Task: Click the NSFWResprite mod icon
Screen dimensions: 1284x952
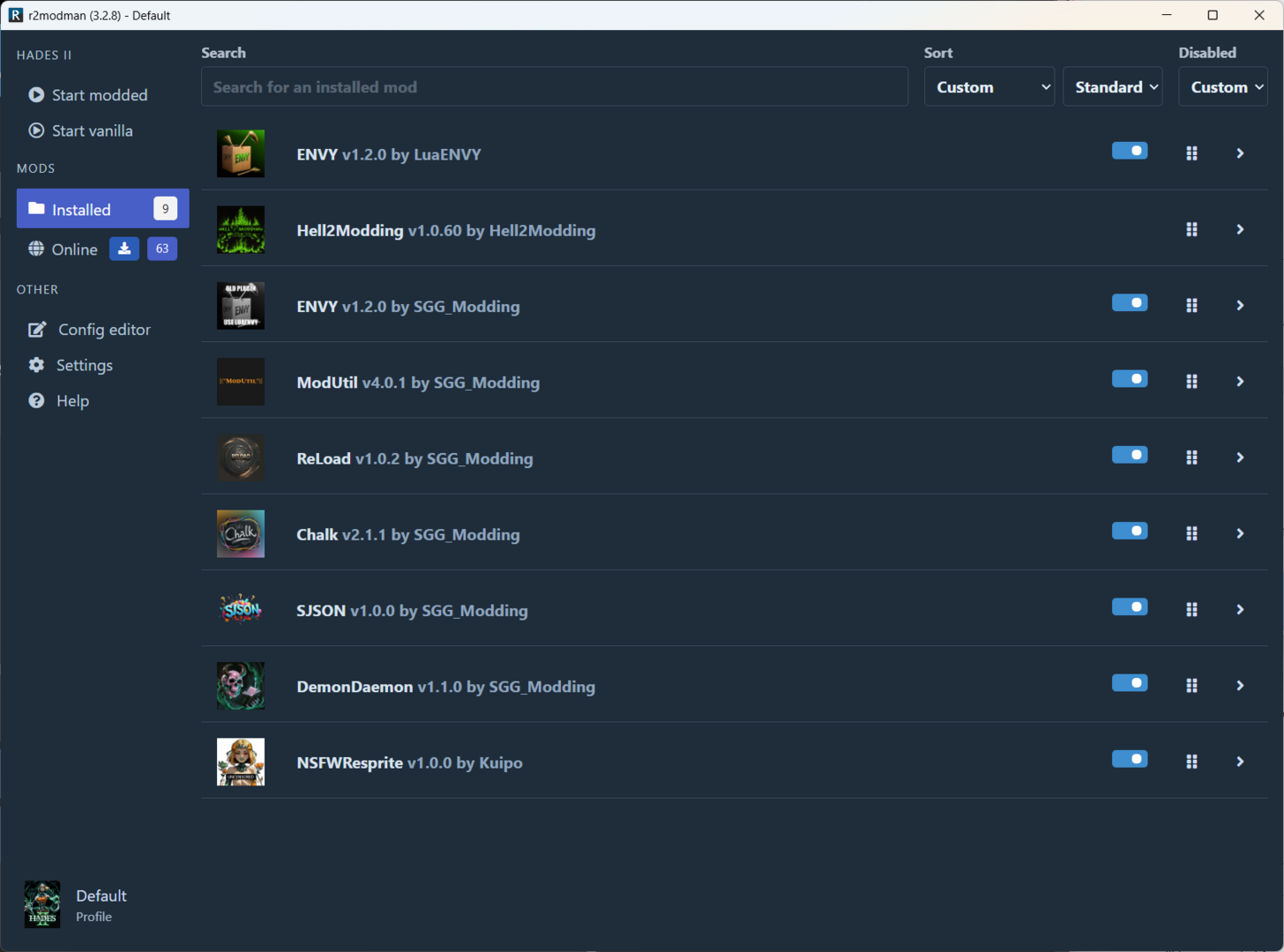Action: pyautogui.click(x=240, y=762)
